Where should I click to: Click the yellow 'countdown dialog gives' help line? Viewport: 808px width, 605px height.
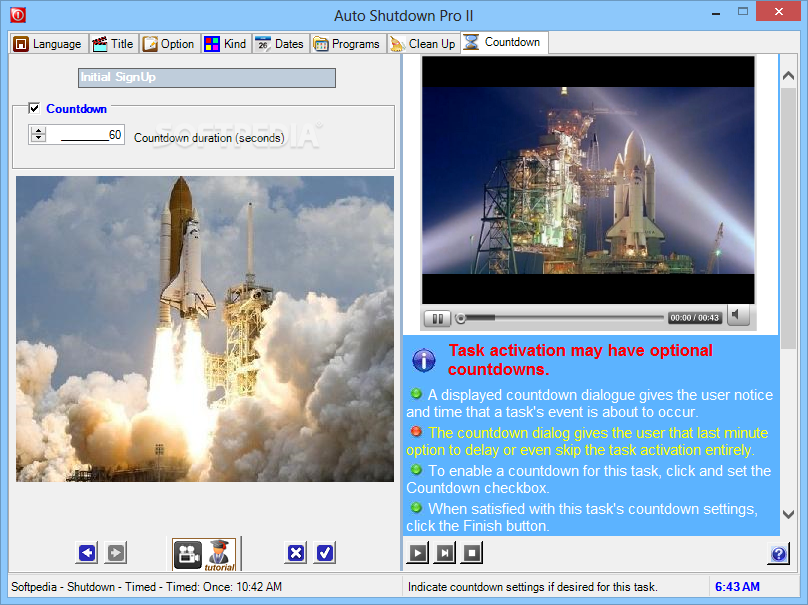point(587,441)
